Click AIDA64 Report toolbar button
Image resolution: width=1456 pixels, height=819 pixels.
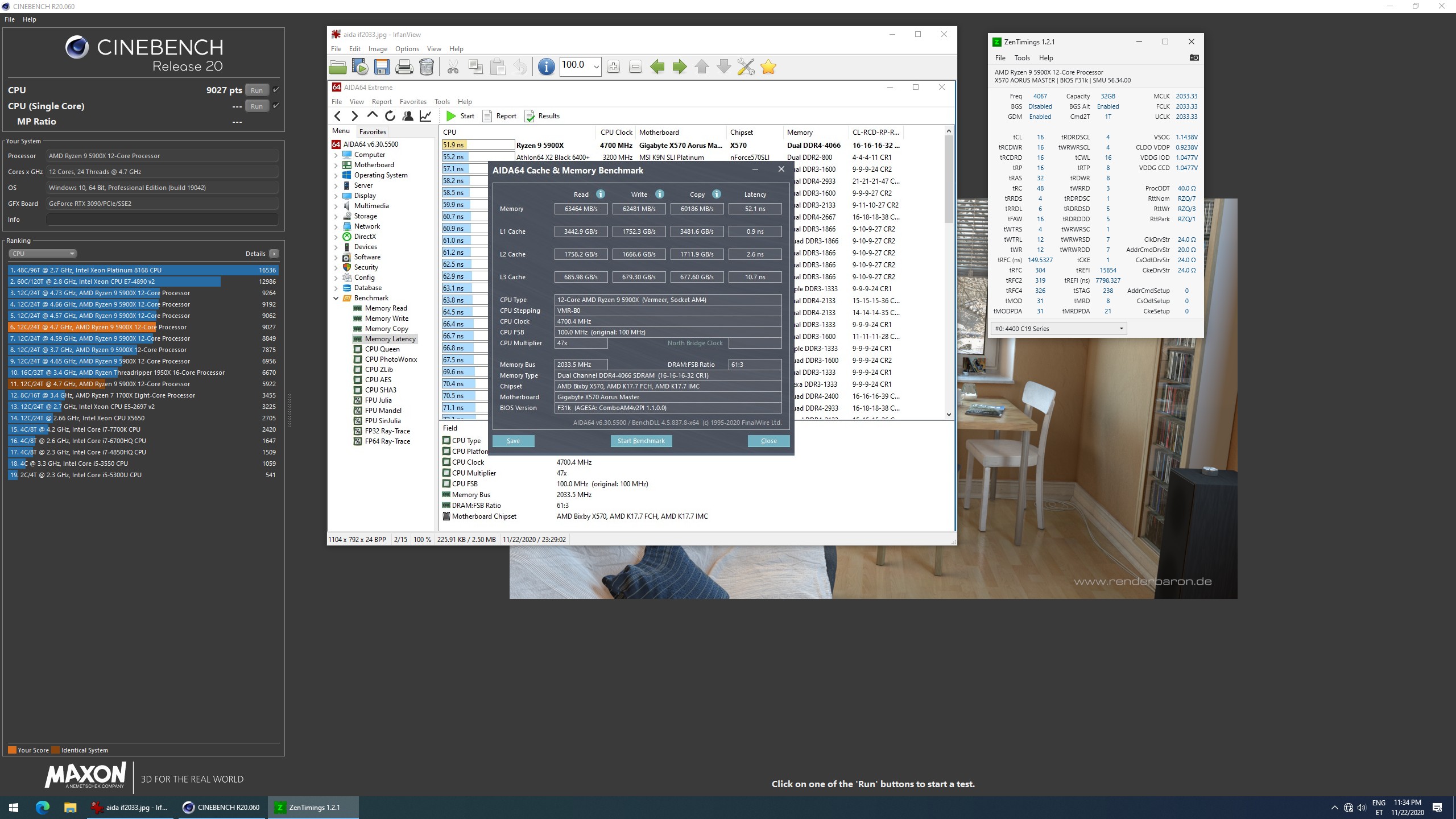pyautogui.click(x=499, y=116)
